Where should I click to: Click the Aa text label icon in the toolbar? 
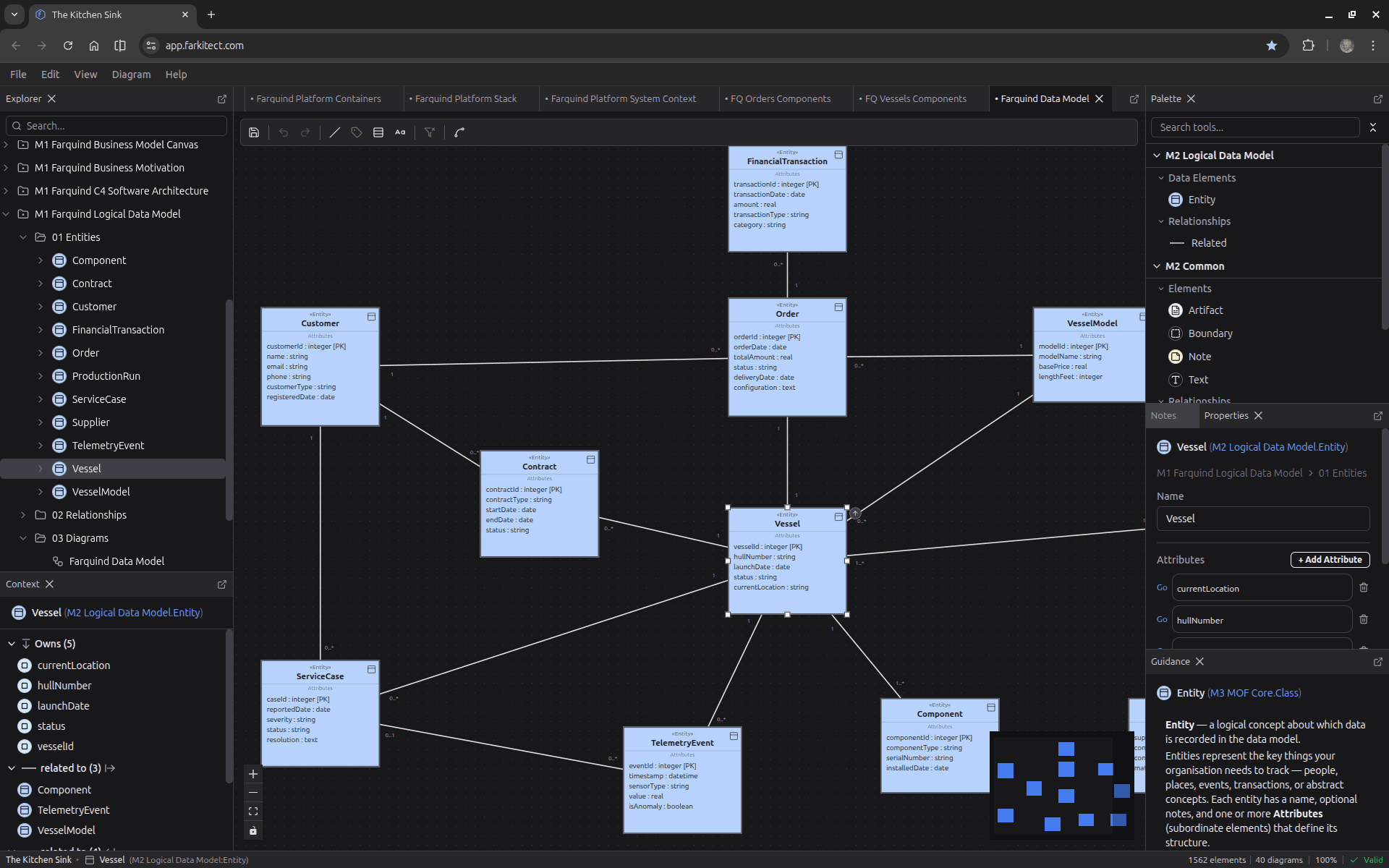[x=400, y=132]
